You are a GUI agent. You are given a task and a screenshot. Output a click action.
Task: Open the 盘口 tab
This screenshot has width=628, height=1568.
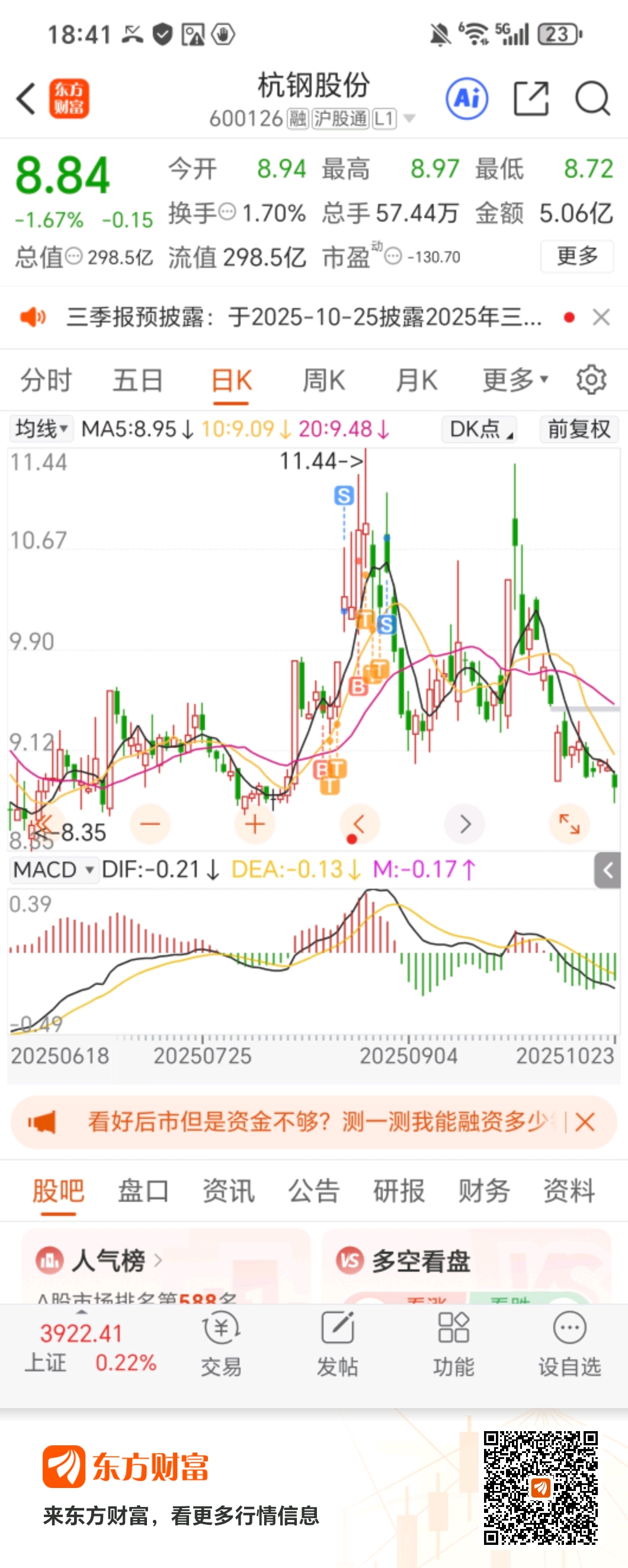pos(143,1191)
